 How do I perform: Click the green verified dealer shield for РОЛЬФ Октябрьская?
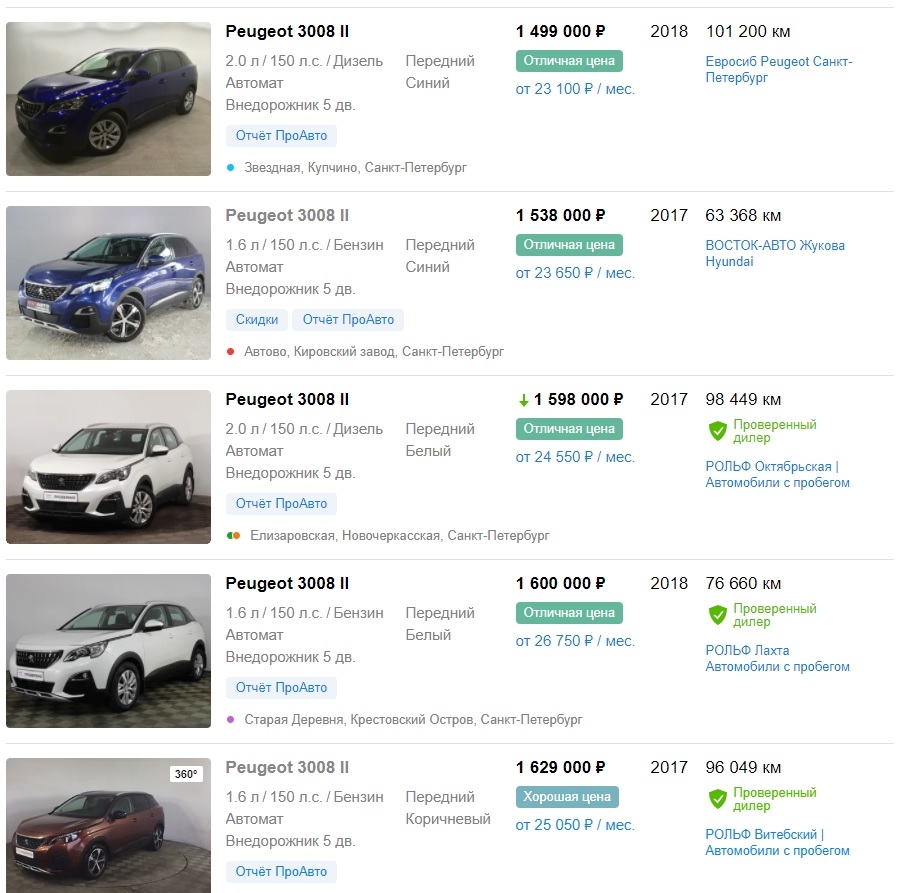tap(717, 431)
